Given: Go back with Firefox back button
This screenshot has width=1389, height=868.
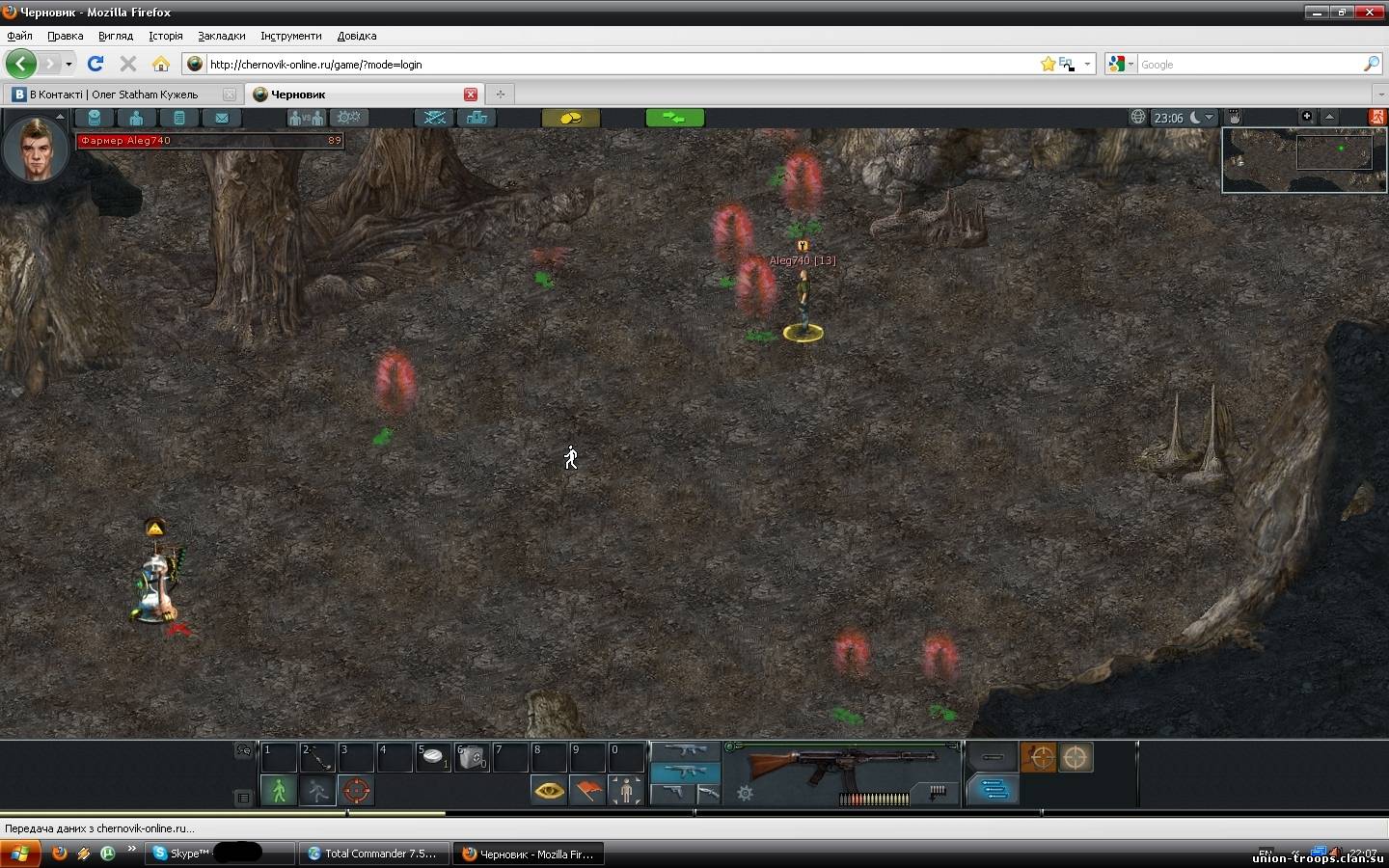Looking at the screenshot, I should [21, 64].
